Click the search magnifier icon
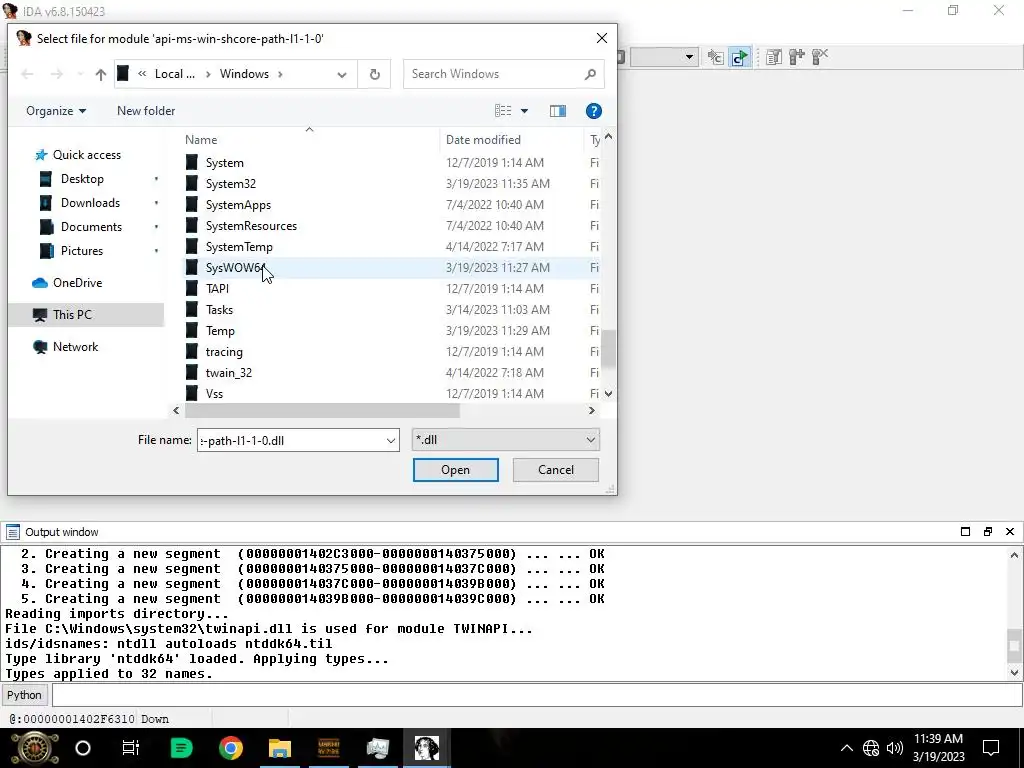Screen dimensions: 1024x768 (590, 74)
